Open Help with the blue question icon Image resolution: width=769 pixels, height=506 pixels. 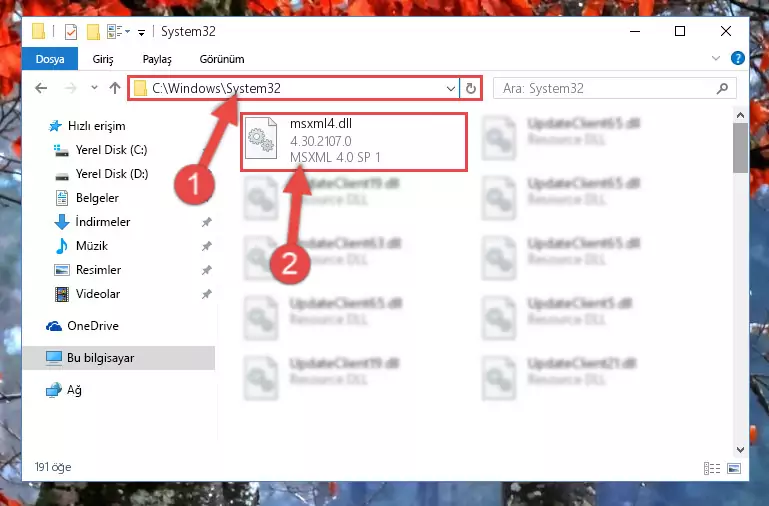[x=737, y=58]
